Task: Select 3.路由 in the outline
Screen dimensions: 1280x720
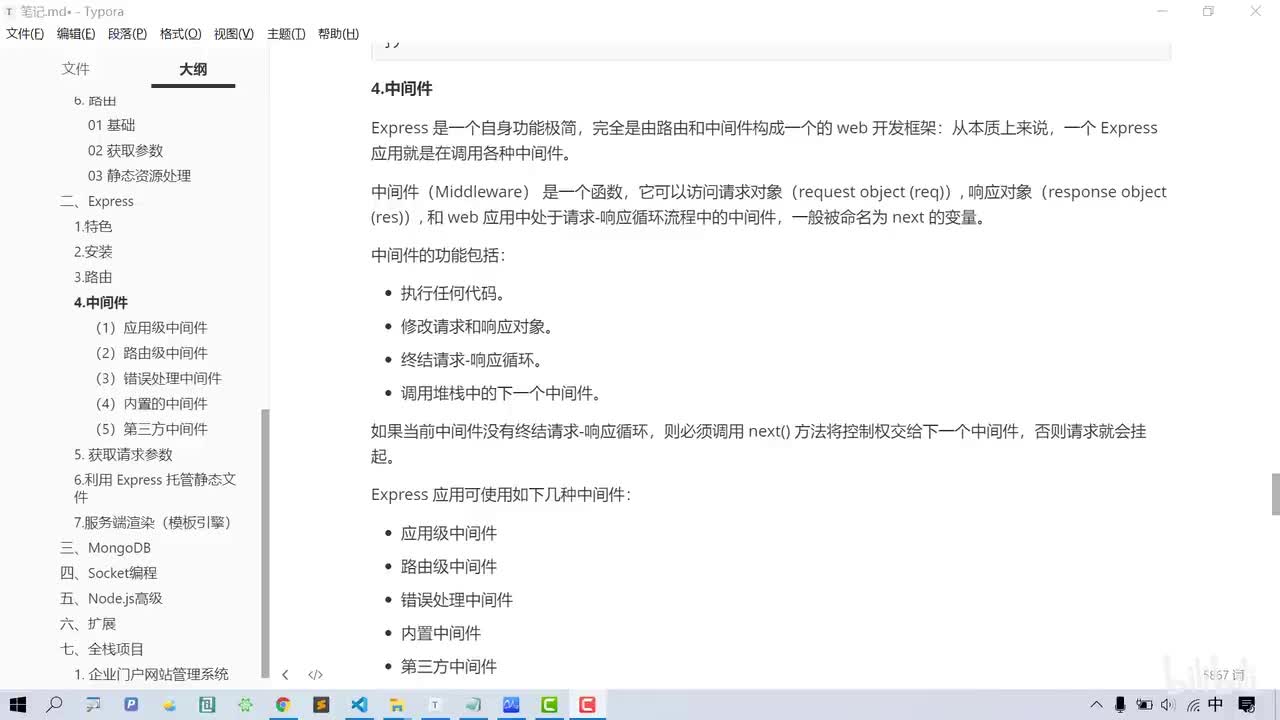Action: [93, 277]
